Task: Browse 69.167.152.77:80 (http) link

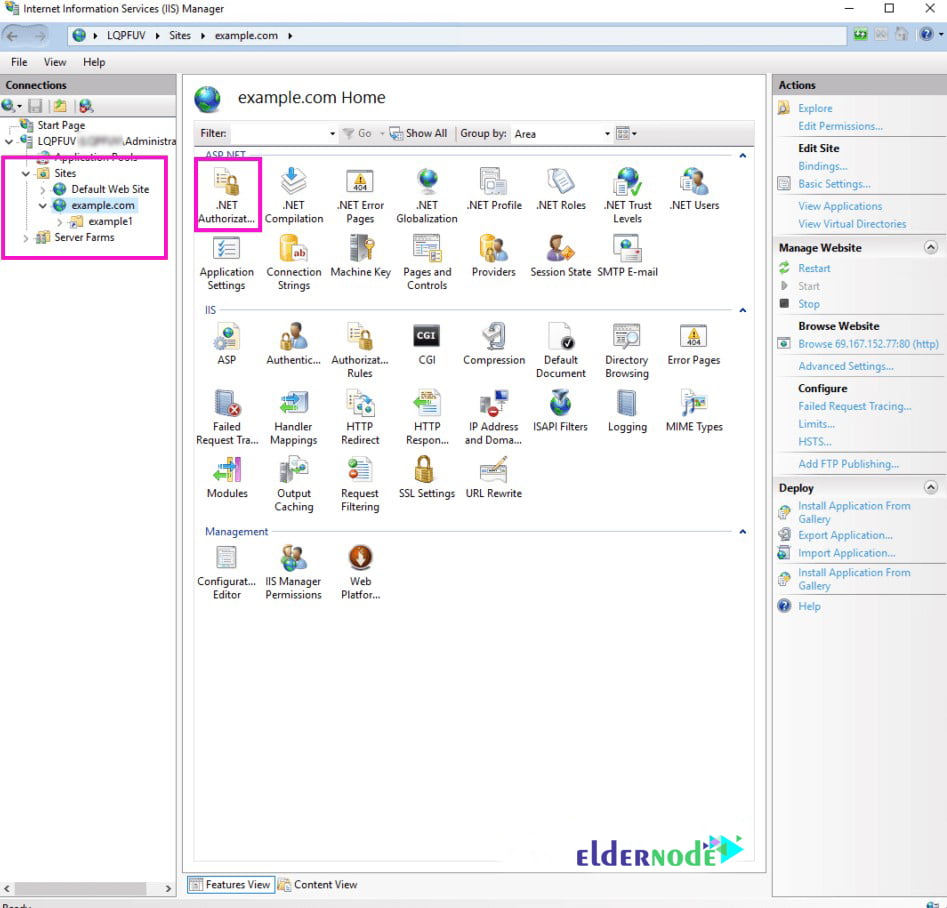Action: (x=868, y=344)
